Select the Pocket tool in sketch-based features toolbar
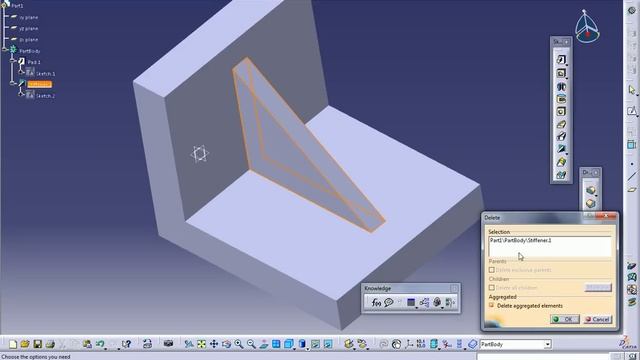Screen dimensions: 640x360 (561, 73)
